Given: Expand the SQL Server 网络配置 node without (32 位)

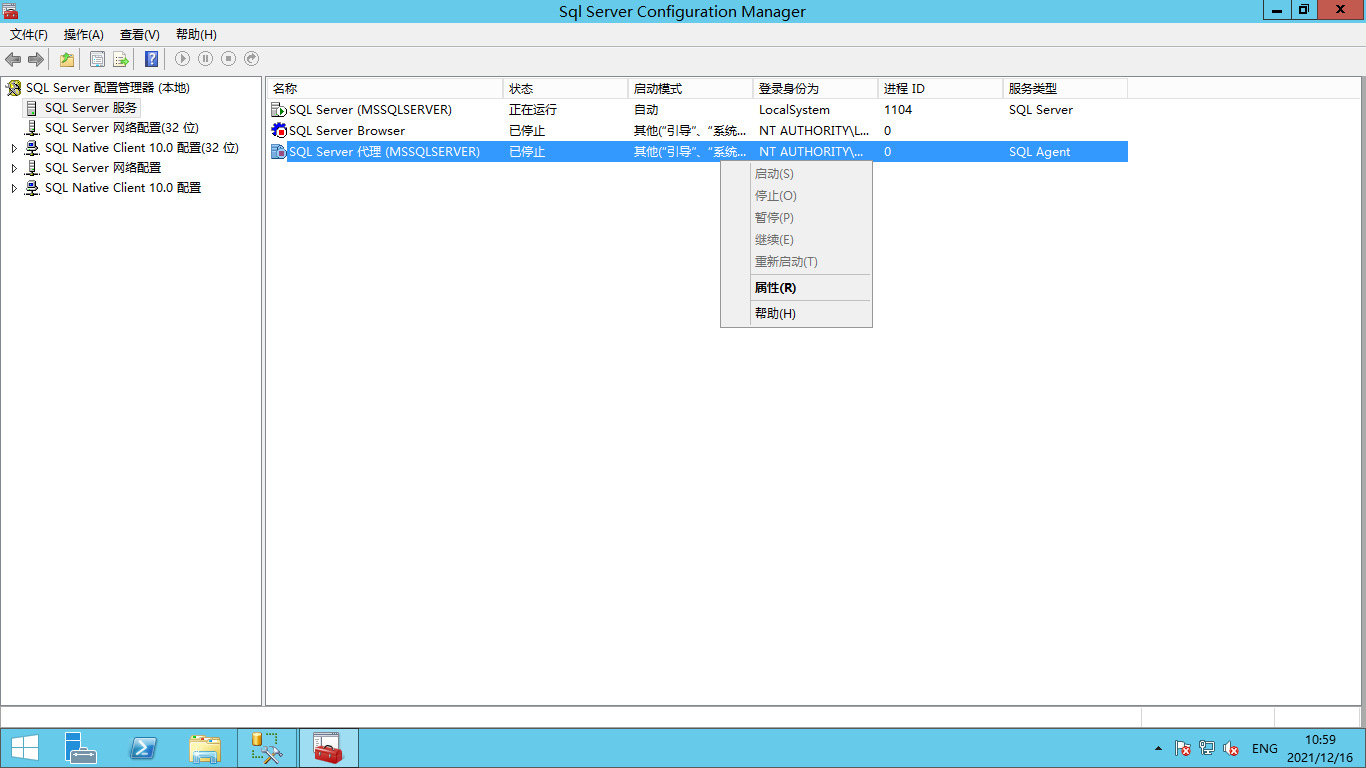Looking at the screenshot, I should click(x=14, y=168).
